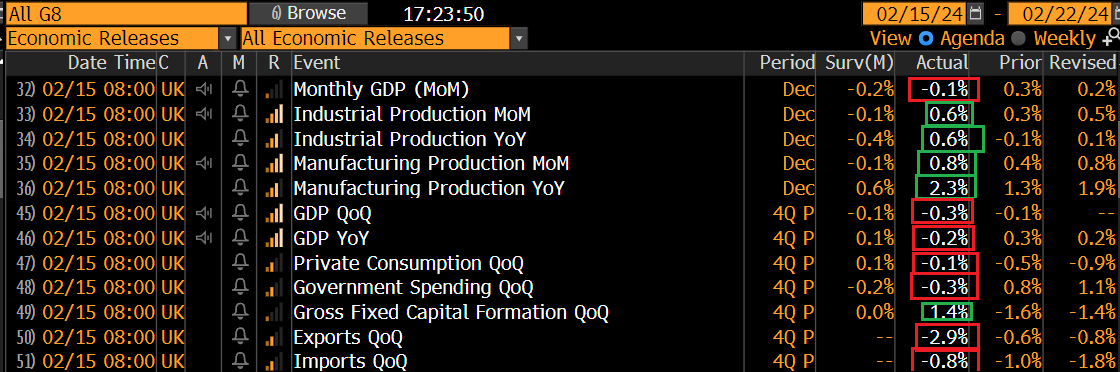
Task: Click the speaker icon for GDP YoY
Action: coord(204,238)
